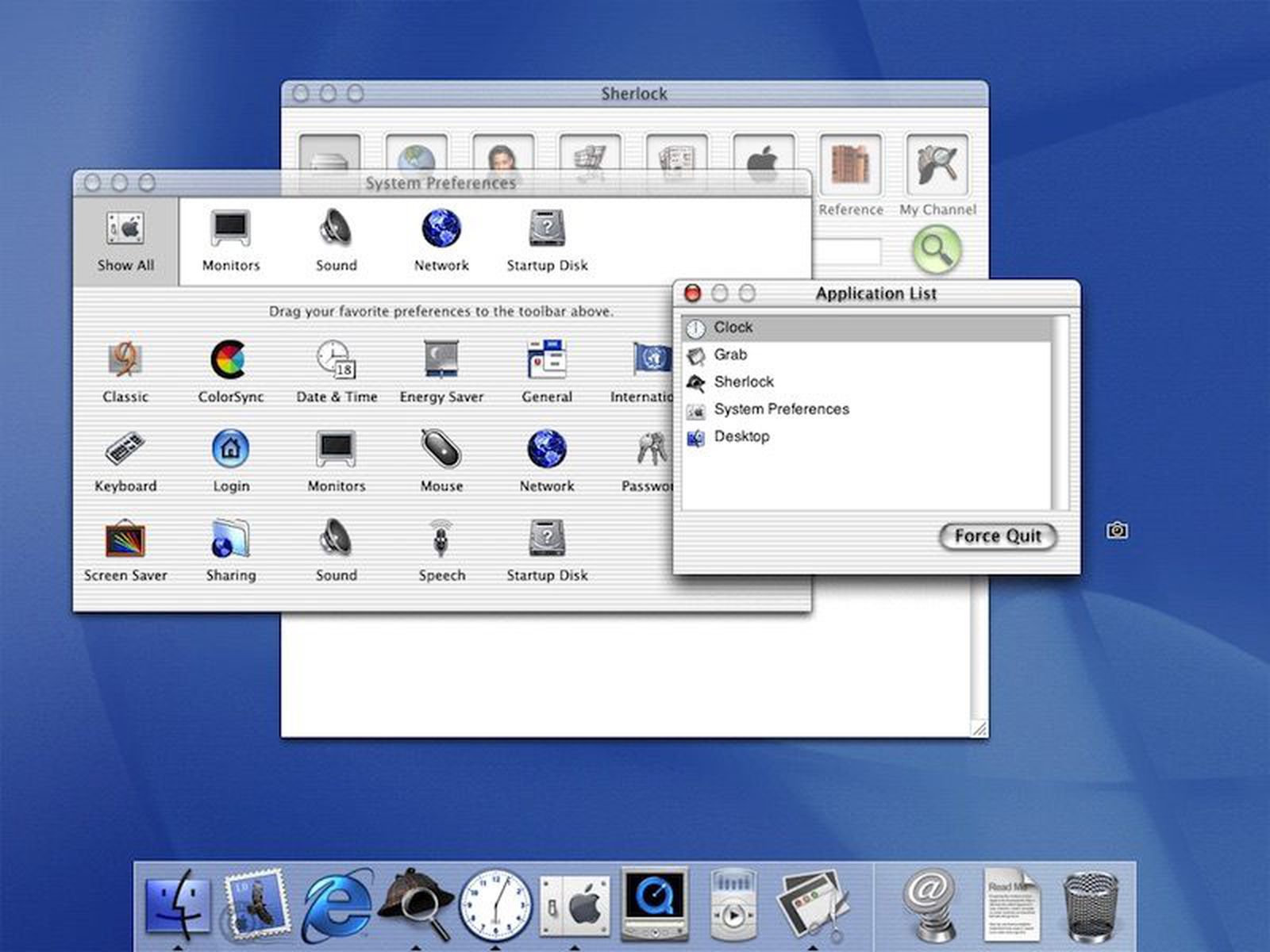This screenshot has height=952, width=1270.
Task: Open Energy Saver preferences
Action: [441, 363]
